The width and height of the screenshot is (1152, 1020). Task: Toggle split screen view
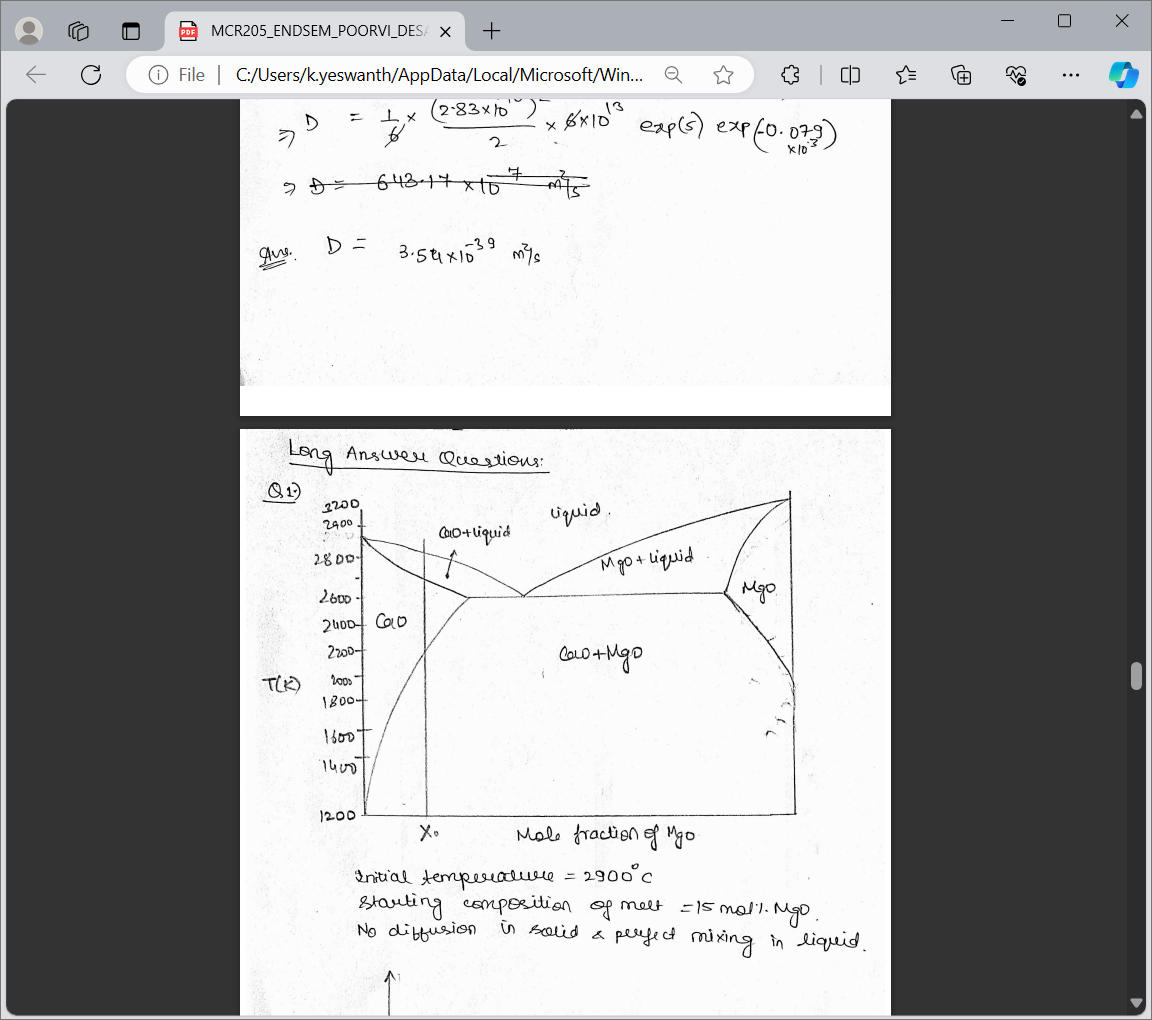click(851, 74)
